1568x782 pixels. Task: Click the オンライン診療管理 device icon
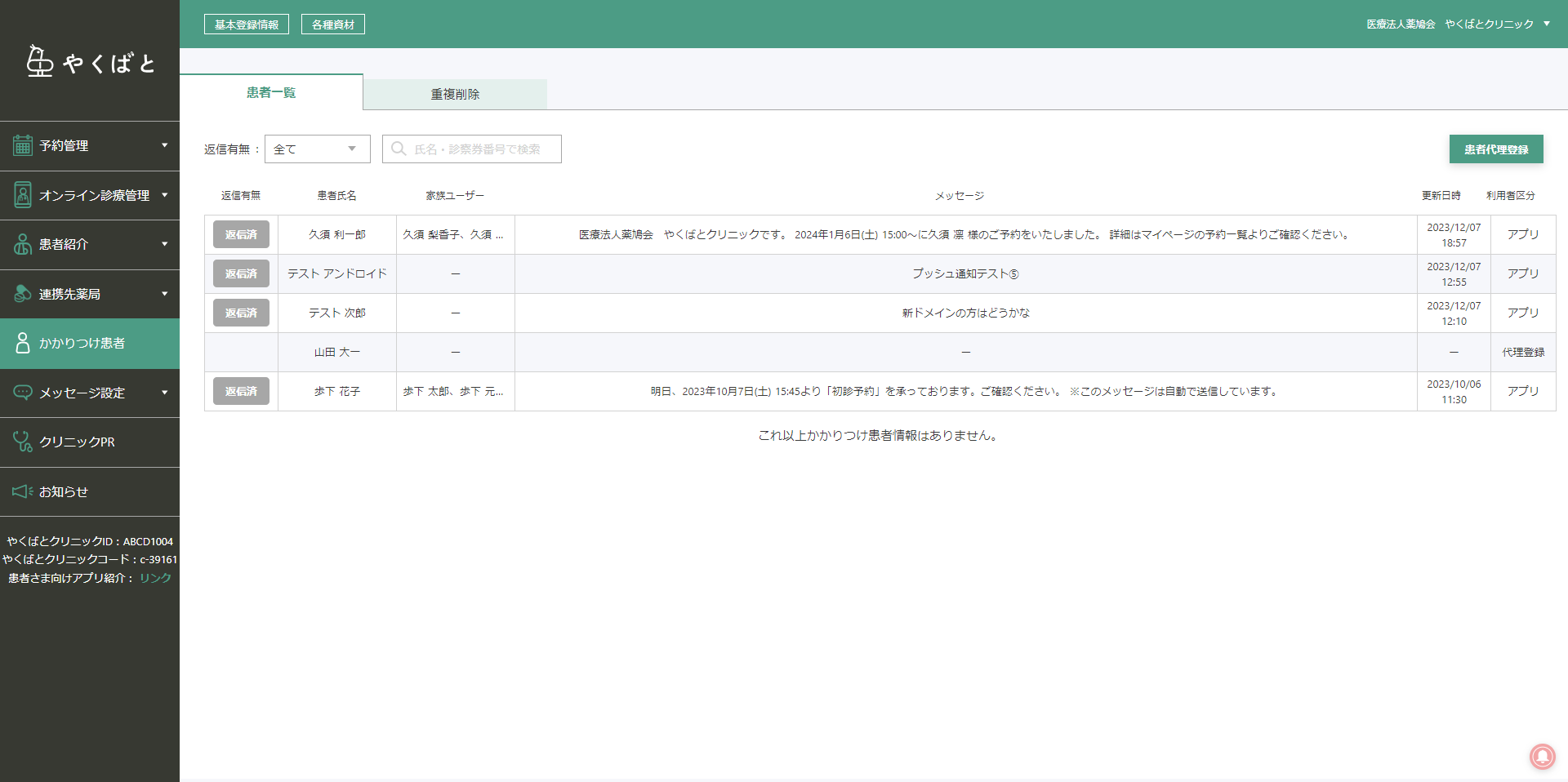pos(23,195)
